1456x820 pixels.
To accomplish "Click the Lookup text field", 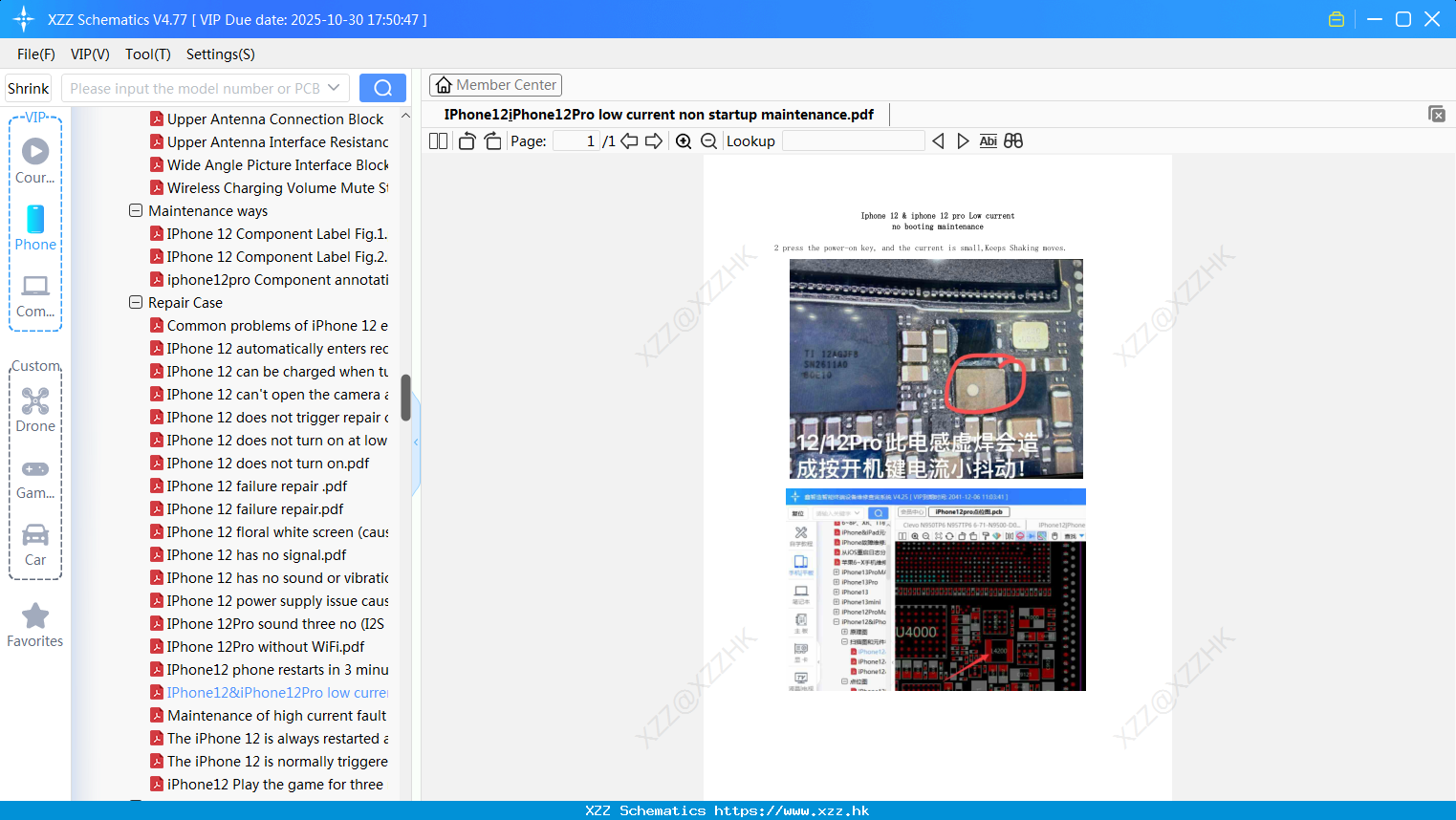I will [x=853, y=140].
